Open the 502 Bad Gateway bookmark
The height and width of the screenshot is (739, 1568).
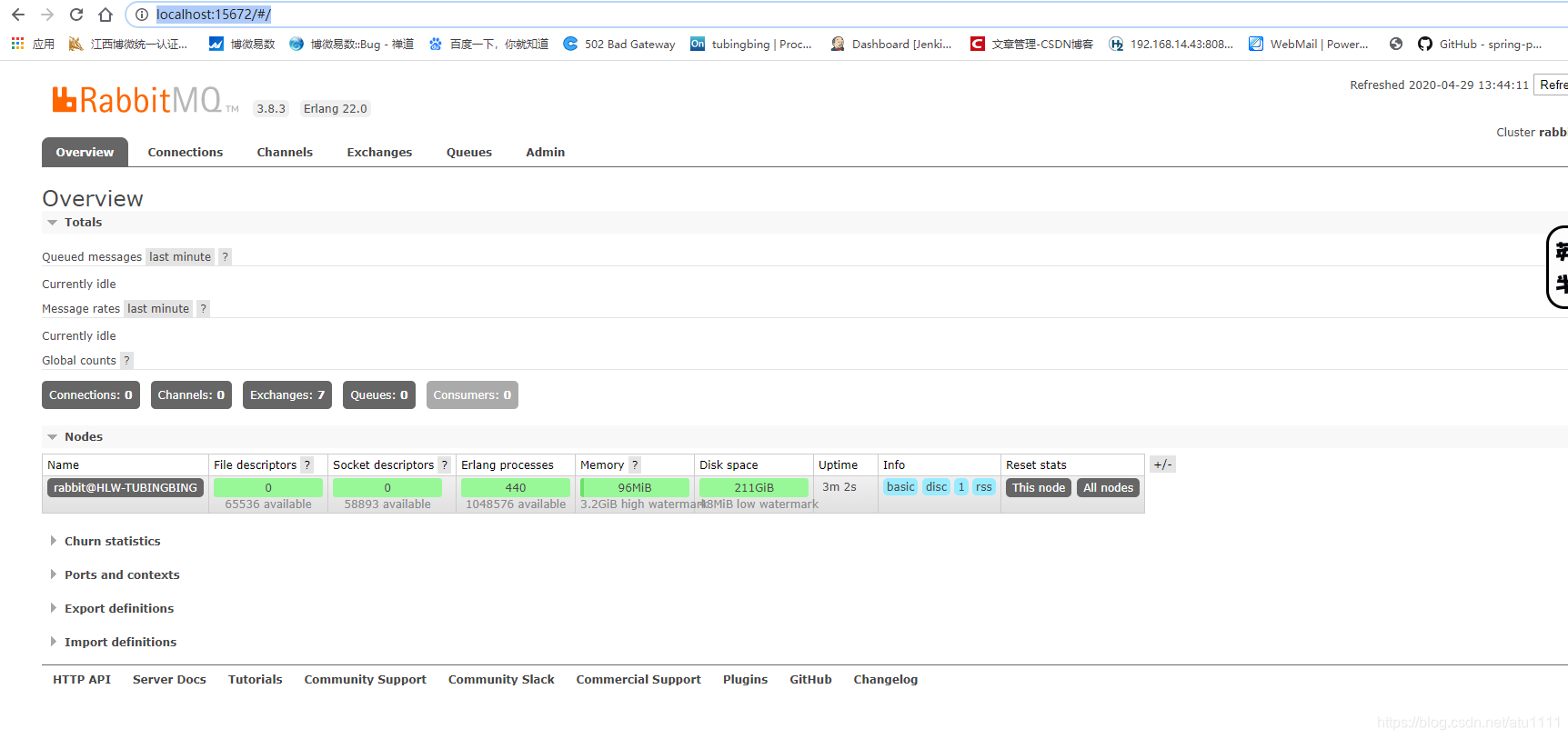pyautogui.click(x=619, y=44)
